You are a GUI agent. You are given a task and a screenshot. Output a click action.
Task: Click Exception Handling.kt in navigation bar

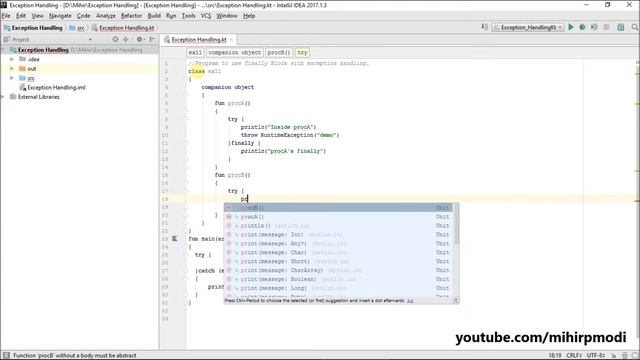[123, 28]
